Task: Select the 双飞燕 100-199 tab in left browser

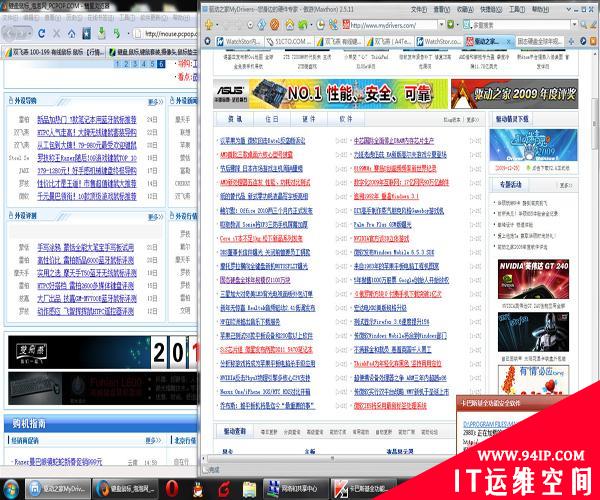Action: click(54, 52)
